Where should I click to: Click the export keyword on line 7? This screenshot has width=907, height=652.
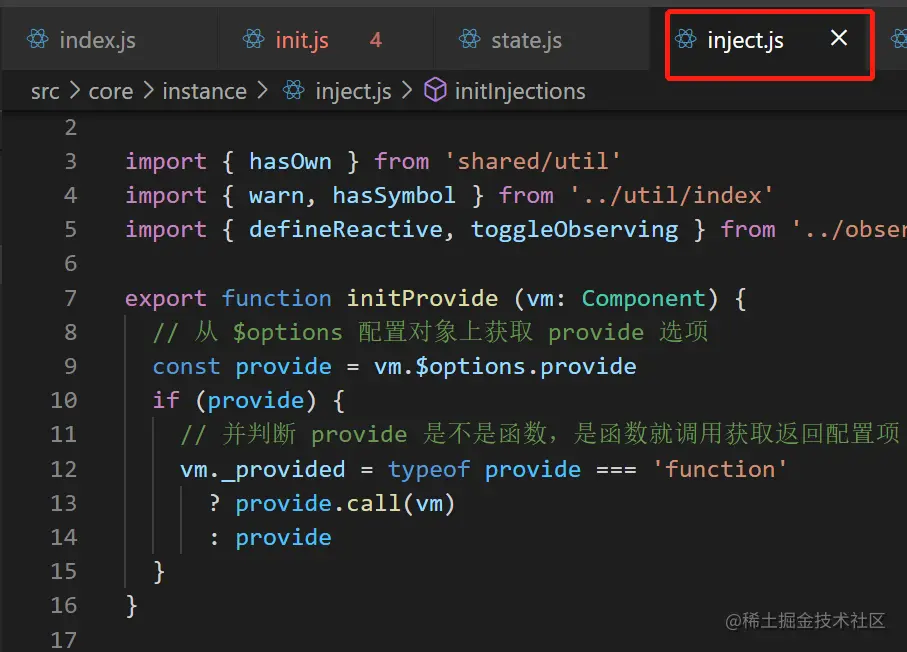[x=166, y=299]
